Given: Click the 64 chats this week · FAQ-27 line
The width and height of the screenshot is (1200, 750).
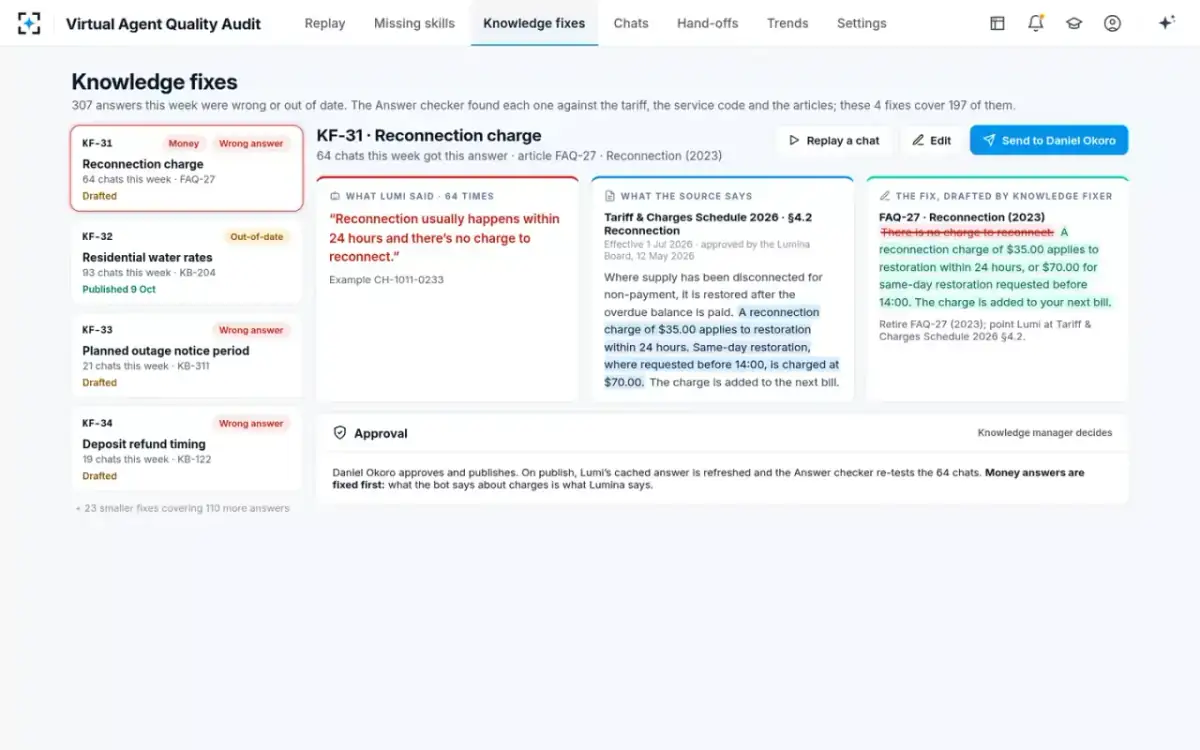Looking at the screenshot, I should (x=149, y=180).
